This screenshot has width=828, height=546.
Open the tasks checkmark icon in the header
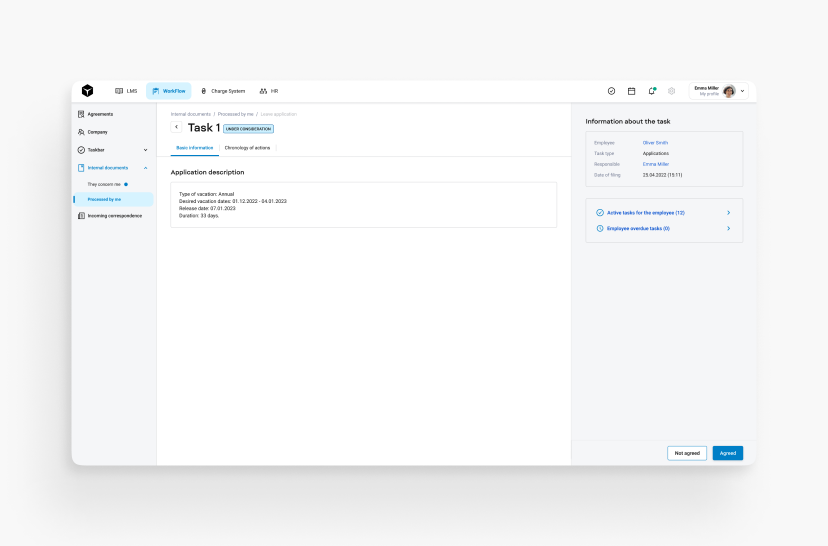[x=611, y=91]
